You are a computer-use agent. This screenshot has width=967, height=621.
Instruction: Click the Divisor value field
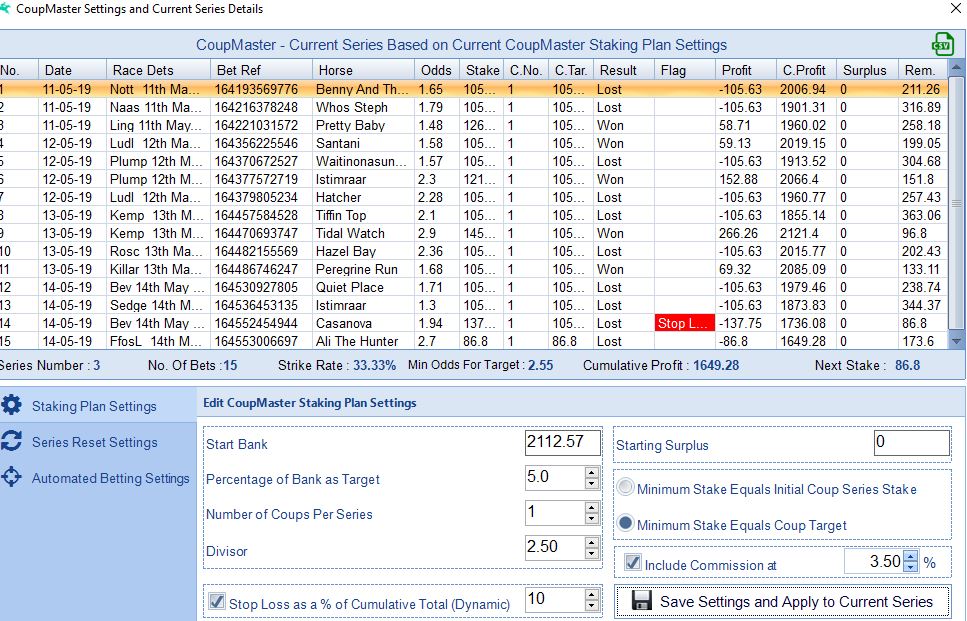coord(555,547)
